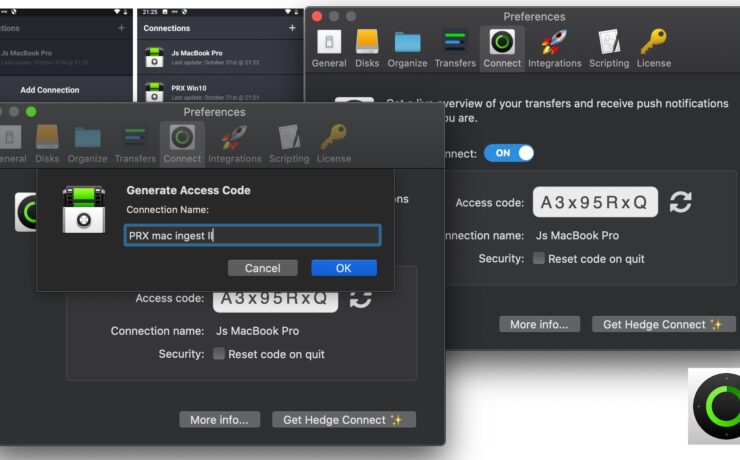This screenshot has width=740, height=460.
Task: Open License key tab in back Preferences window
Action: click(654, 49)
